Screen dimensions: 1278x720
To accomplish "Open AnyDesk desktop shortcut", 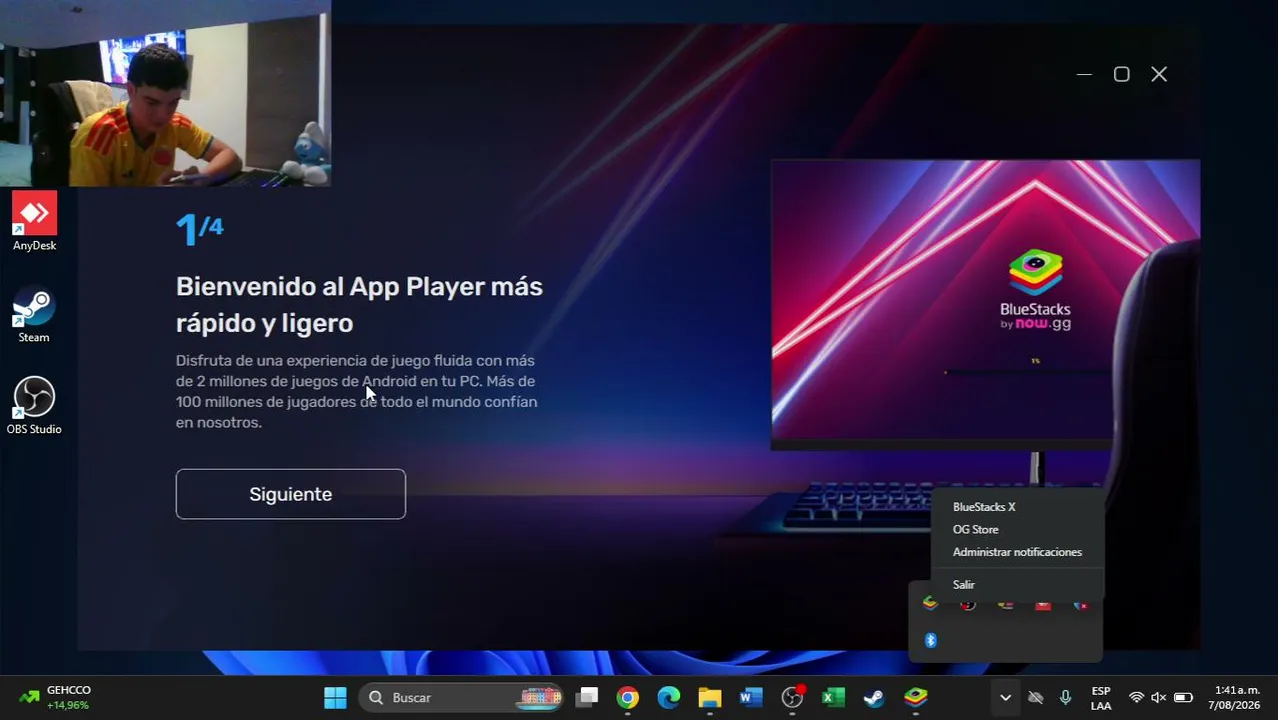I will tap(34, 221).
